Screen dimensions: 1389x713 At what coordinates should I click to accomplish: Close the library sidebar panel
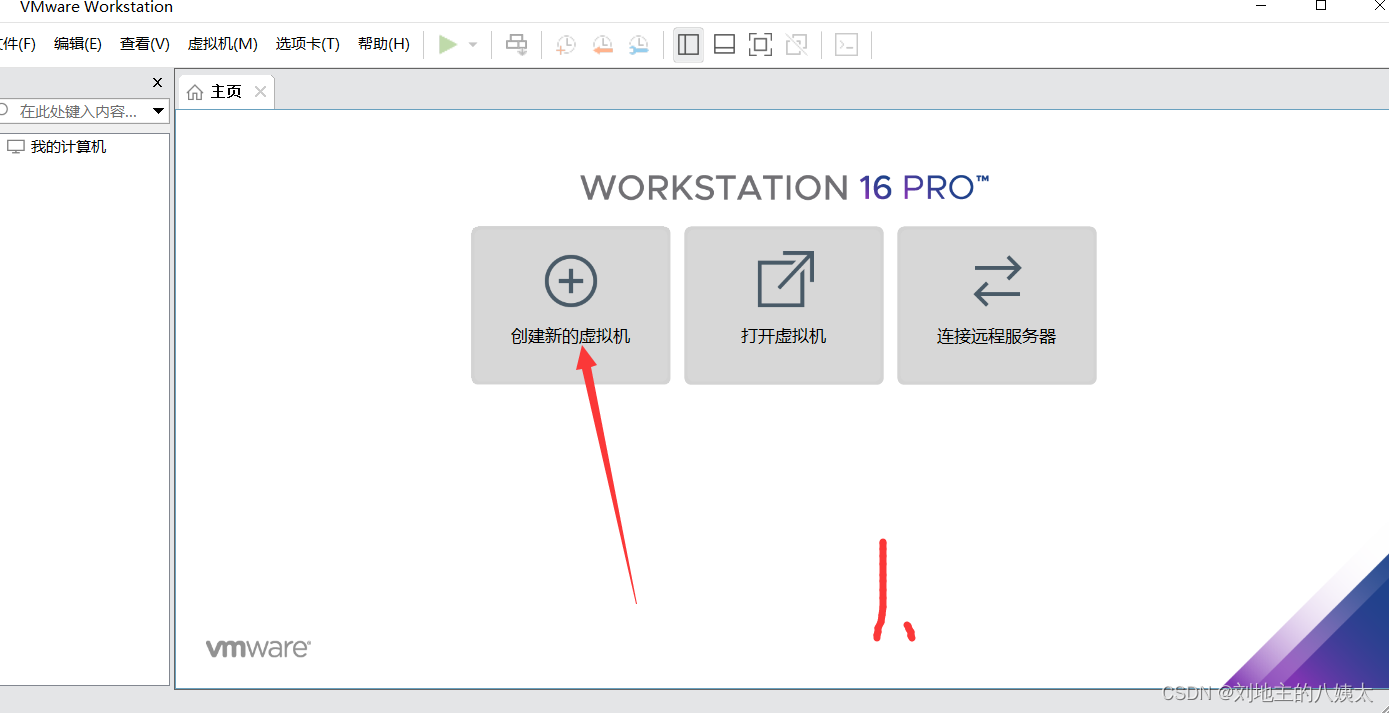(157, 83)
